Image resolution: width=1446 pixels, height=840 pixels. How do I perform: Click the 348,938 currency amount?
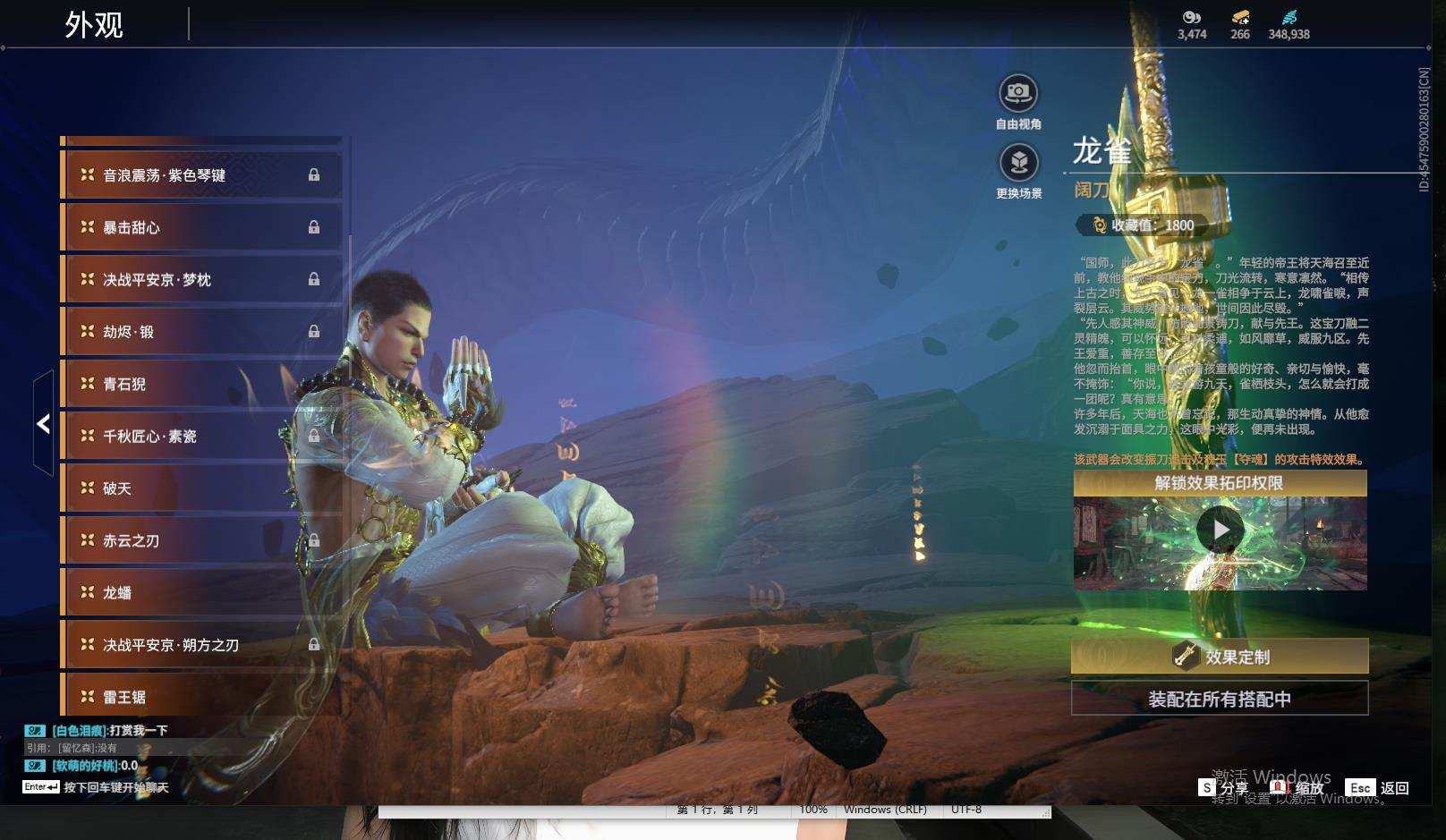[x=1289, y=34]
